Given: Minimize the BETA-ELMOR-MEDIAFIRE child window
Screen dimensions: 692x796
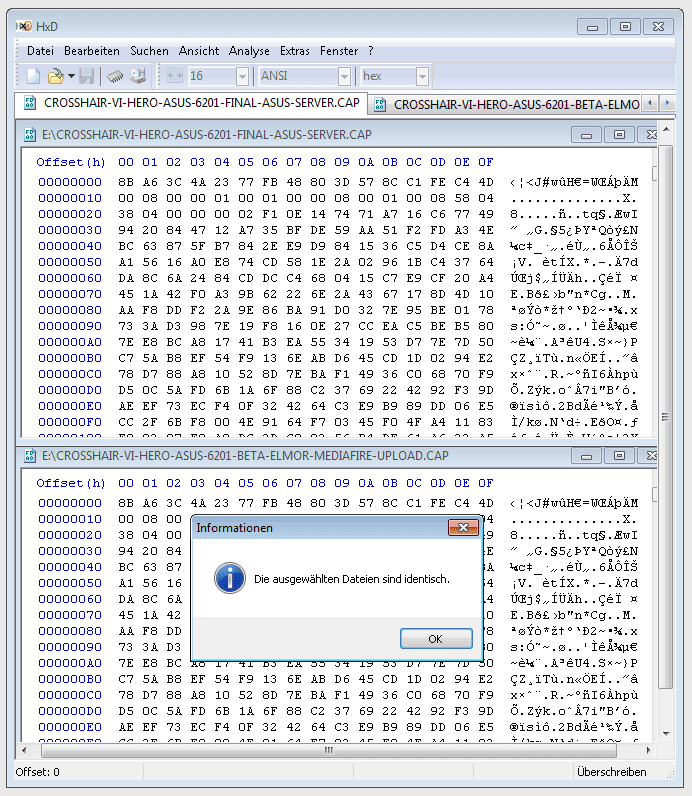Looking at the screenshot, I should (586, 456).
